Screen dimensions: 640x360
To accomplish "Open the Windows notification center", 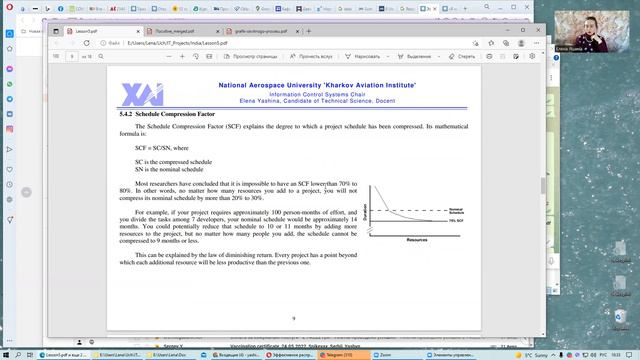I will (629, 355).
